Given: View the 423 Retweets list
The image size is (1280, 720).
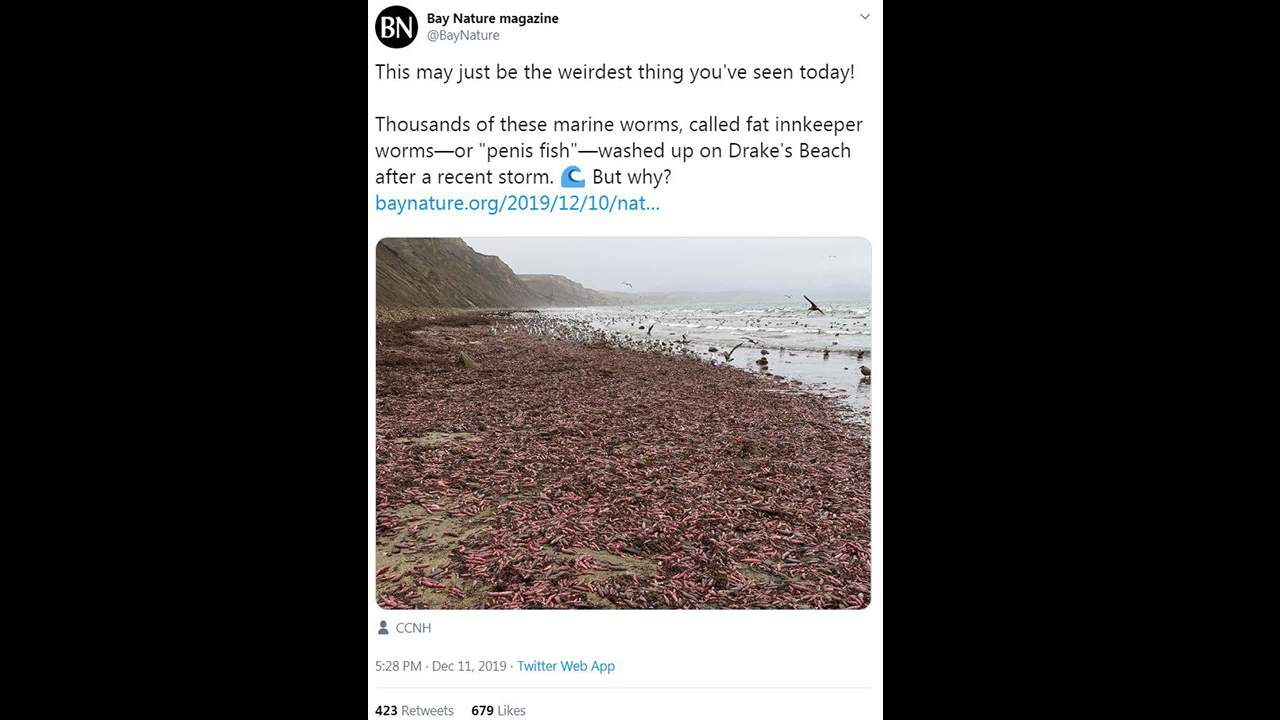Looking at the screenshot, I should [x=414, y=710].
